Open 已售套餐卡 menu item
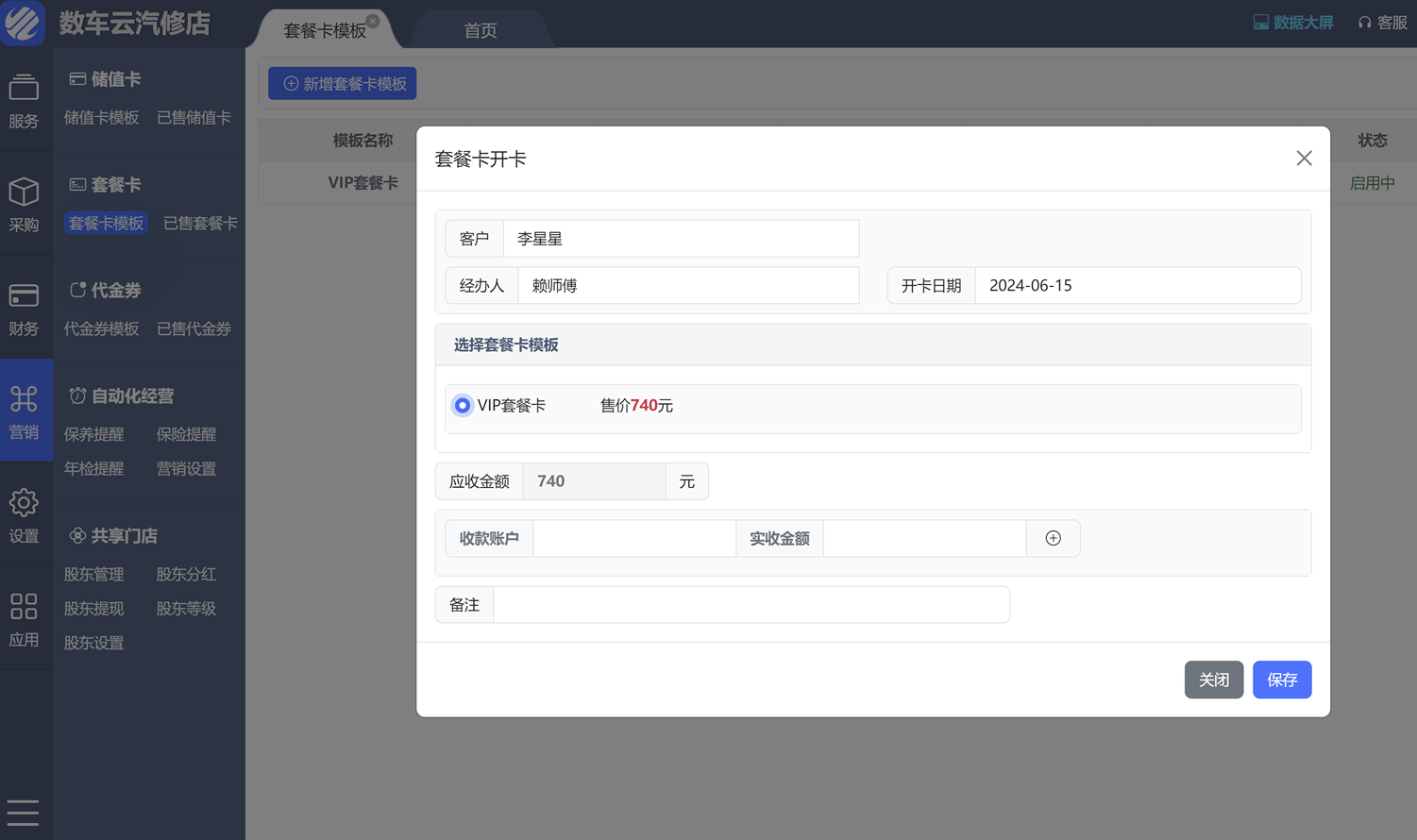 (x=200, y=224)
